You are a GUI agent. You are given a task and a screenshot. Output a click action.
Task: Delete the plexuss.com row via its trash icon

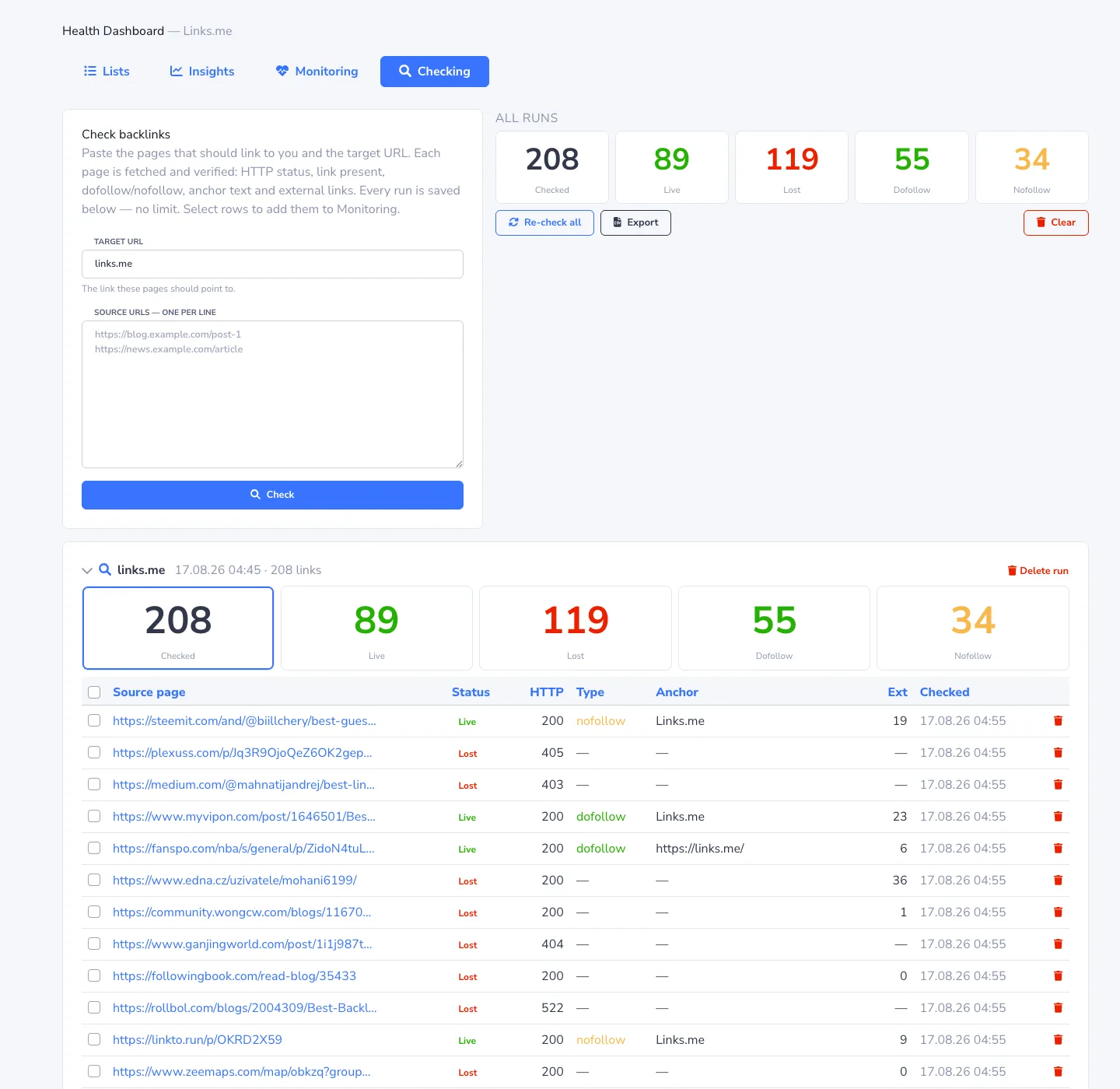(1058, 753)
